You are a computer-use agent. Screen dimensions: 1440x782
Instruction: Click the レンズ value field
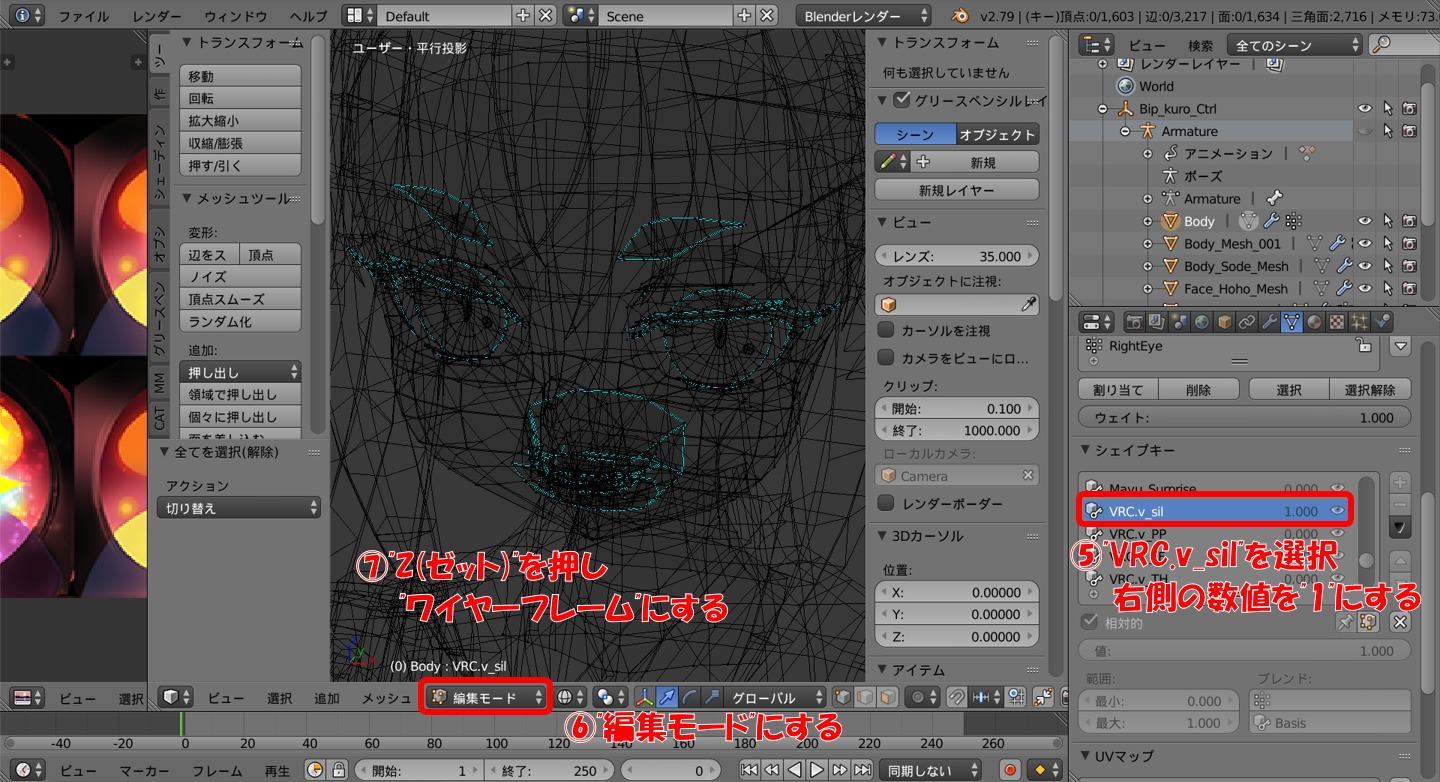click(956, 256)
